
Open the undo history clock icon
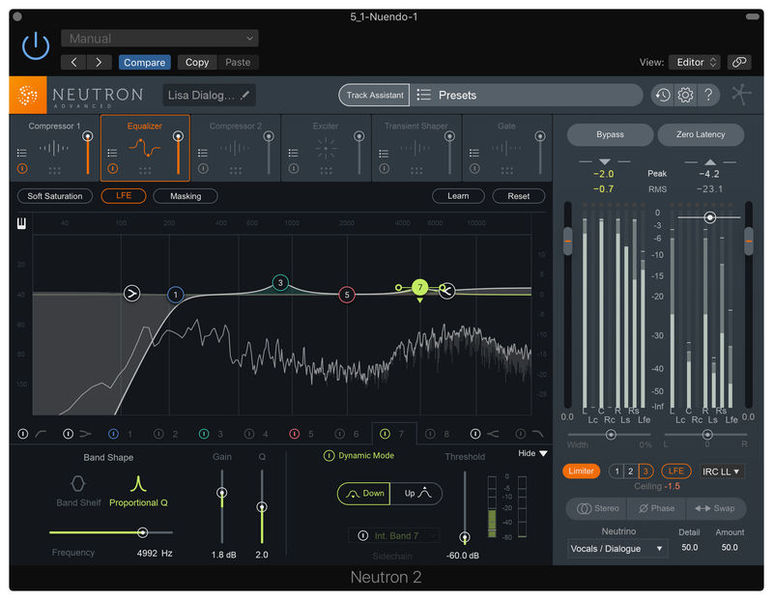tap(663, 95)
